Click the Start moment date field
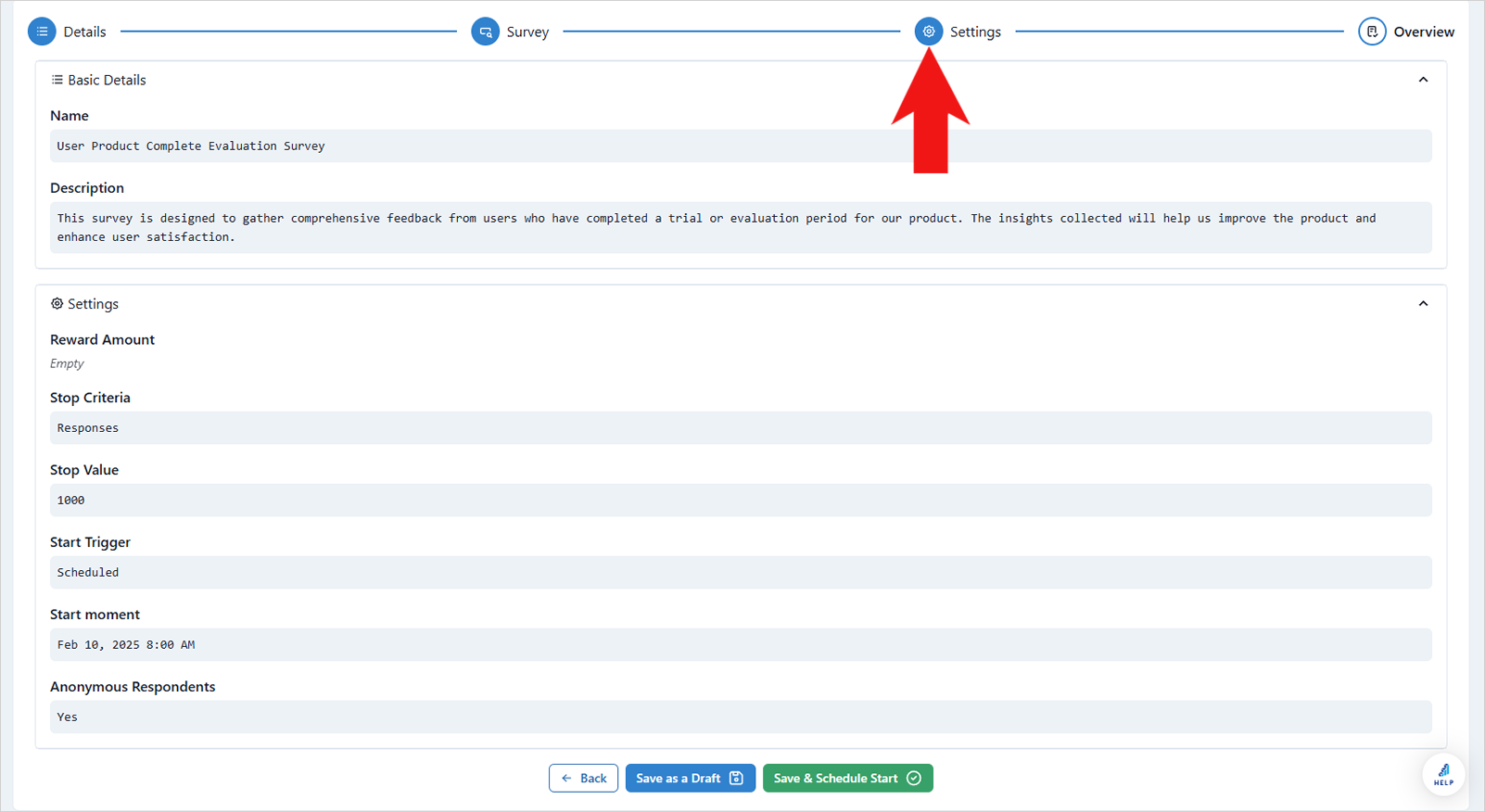Screen dimensions: 1485x812 pos(741,644)
